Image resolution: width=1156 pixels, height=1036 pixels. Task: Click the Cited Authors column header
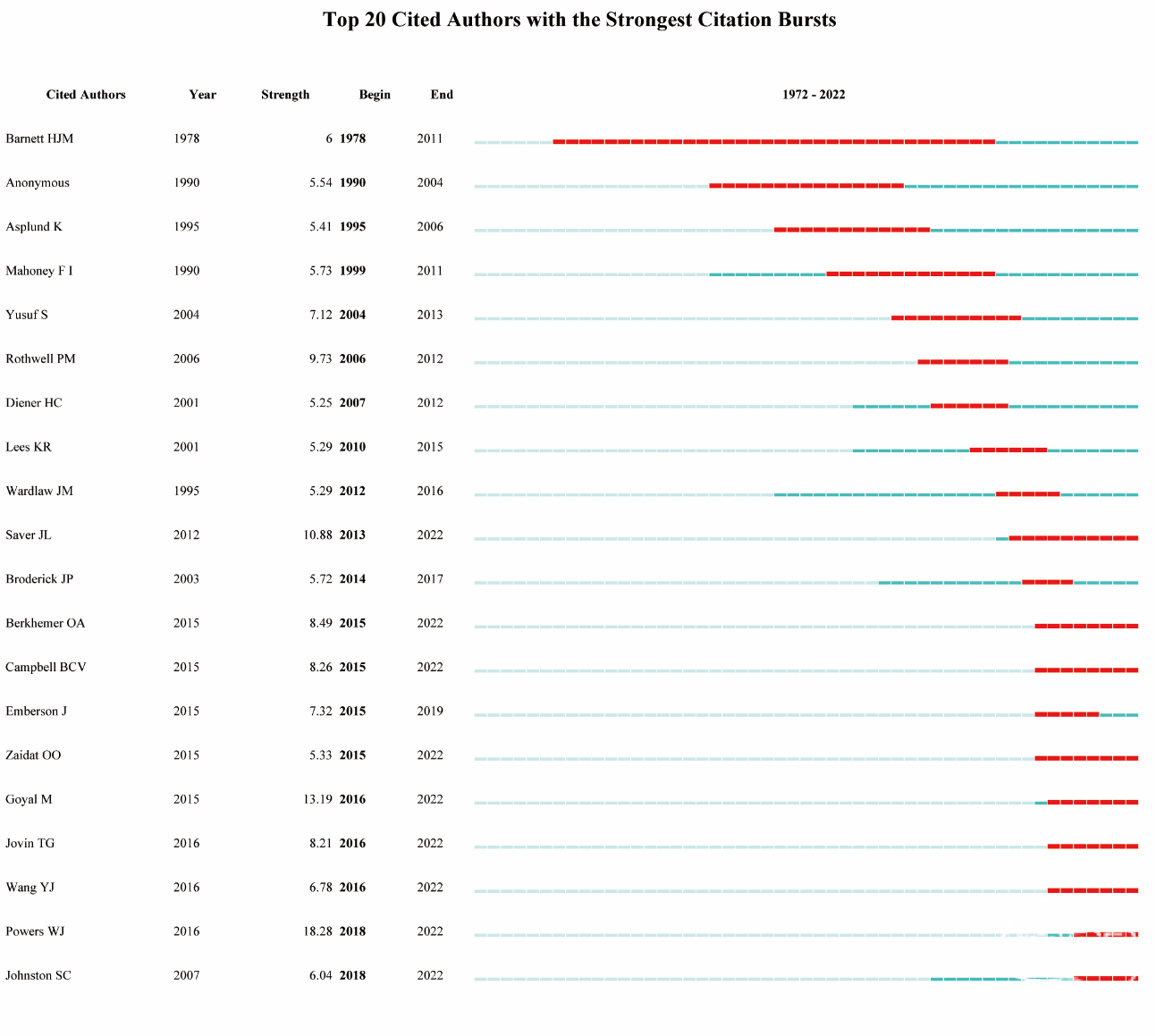pyautogui.click(x=86, y=95)
